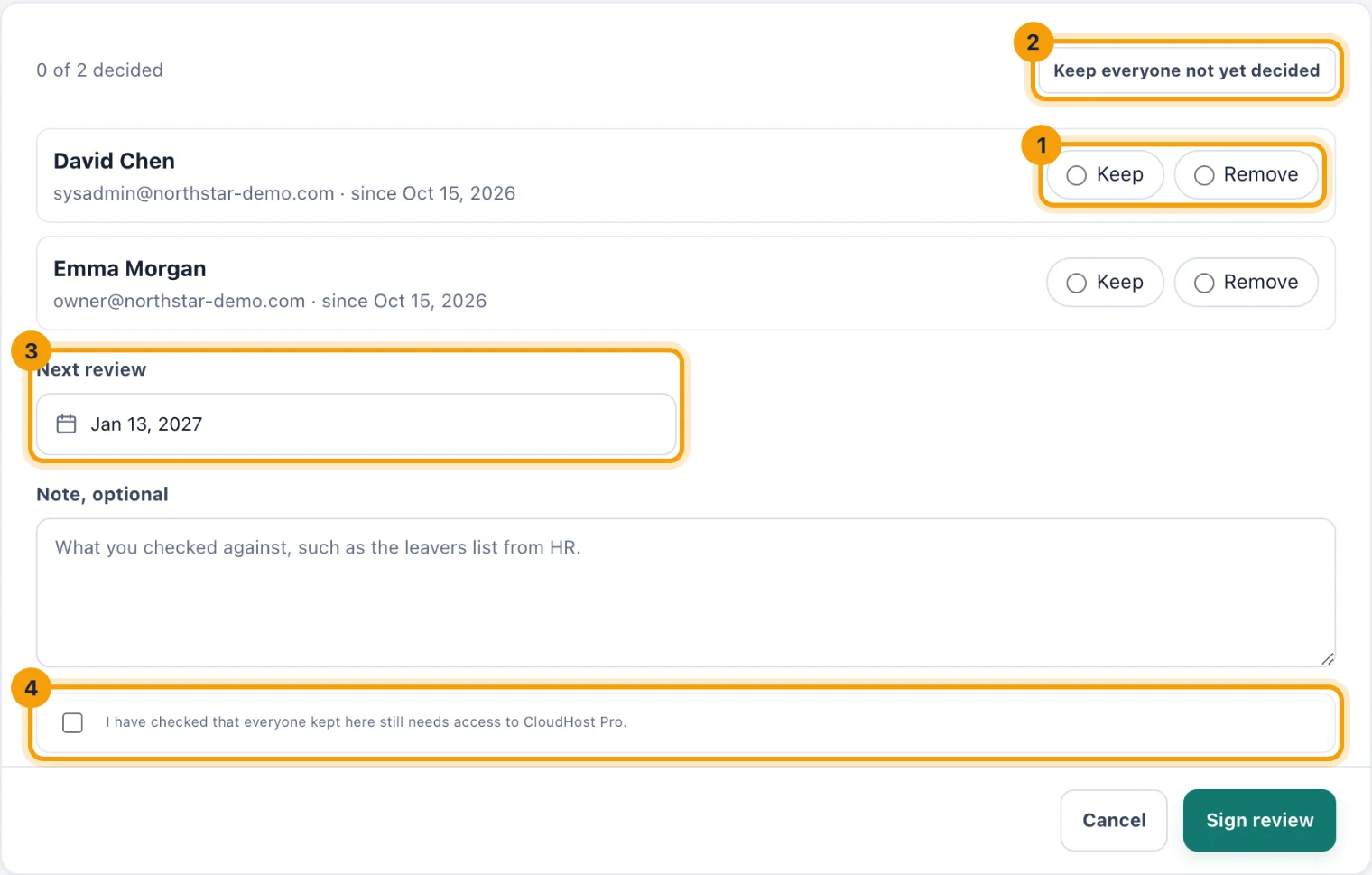
Task: Click the note area resize handle
Action: 1327,658
